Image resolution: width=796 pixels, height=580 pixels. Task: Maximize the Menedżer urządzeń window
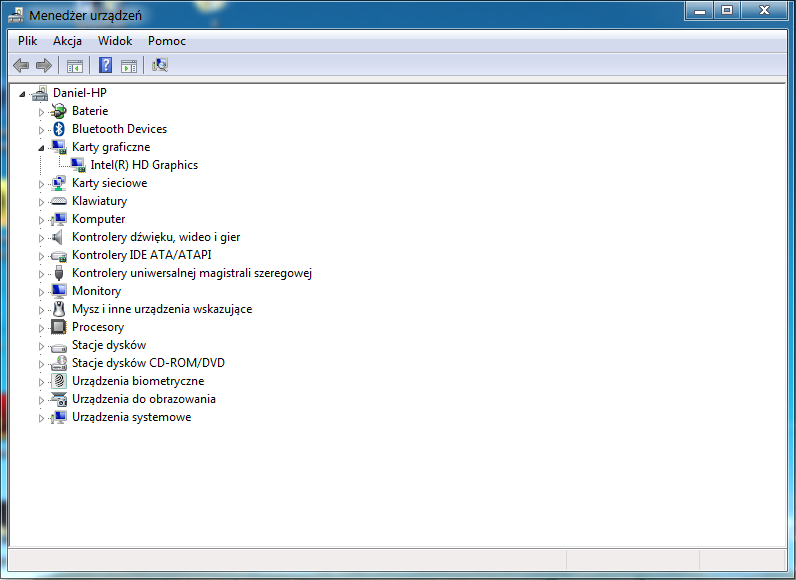point(727,10)
